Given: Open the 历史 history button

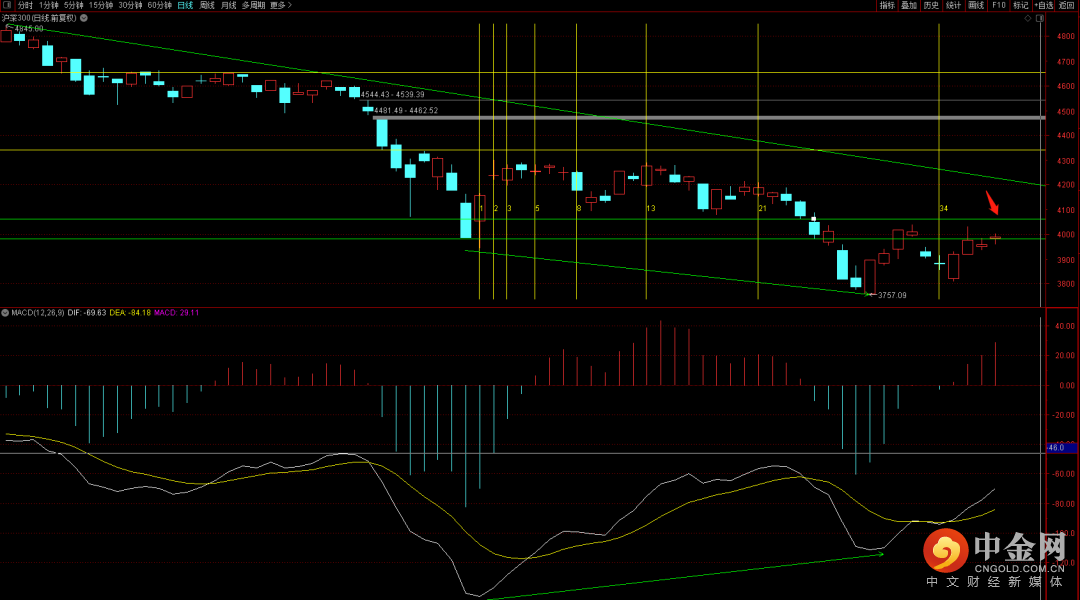Looking at the screenshot, I should point(931,5).
